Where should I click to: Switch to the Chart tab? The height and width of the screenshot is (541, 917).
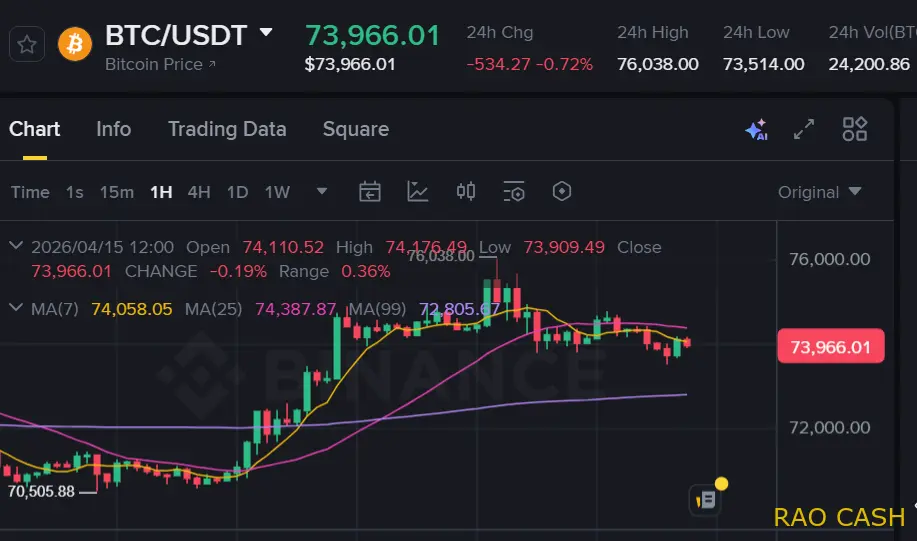click(35, 129)
